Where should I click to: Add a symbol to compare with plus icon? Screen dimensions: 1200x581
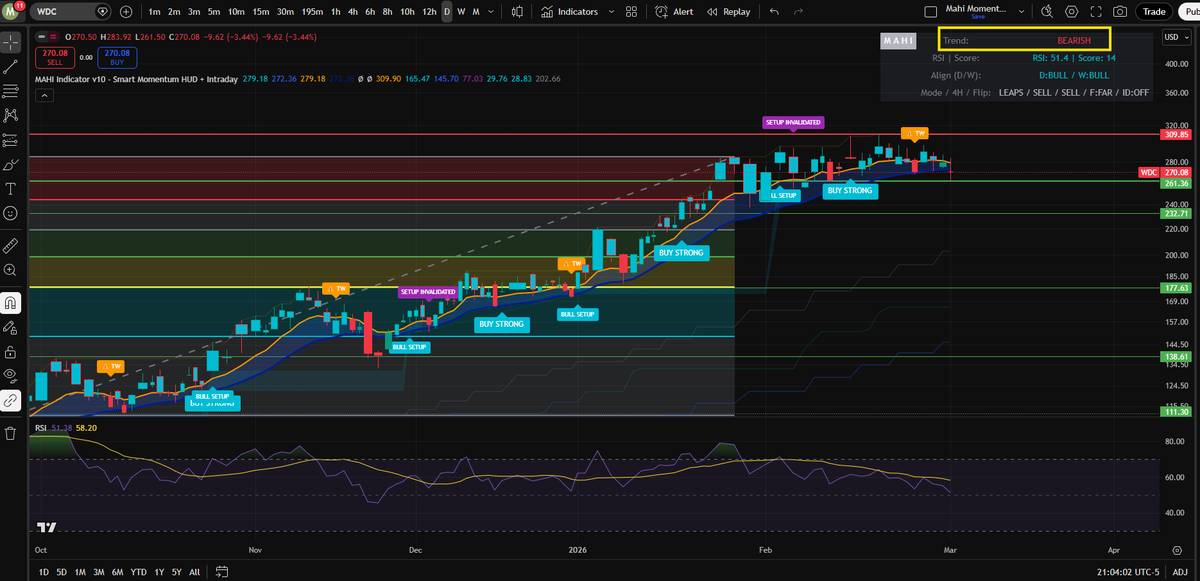point(125,12)
